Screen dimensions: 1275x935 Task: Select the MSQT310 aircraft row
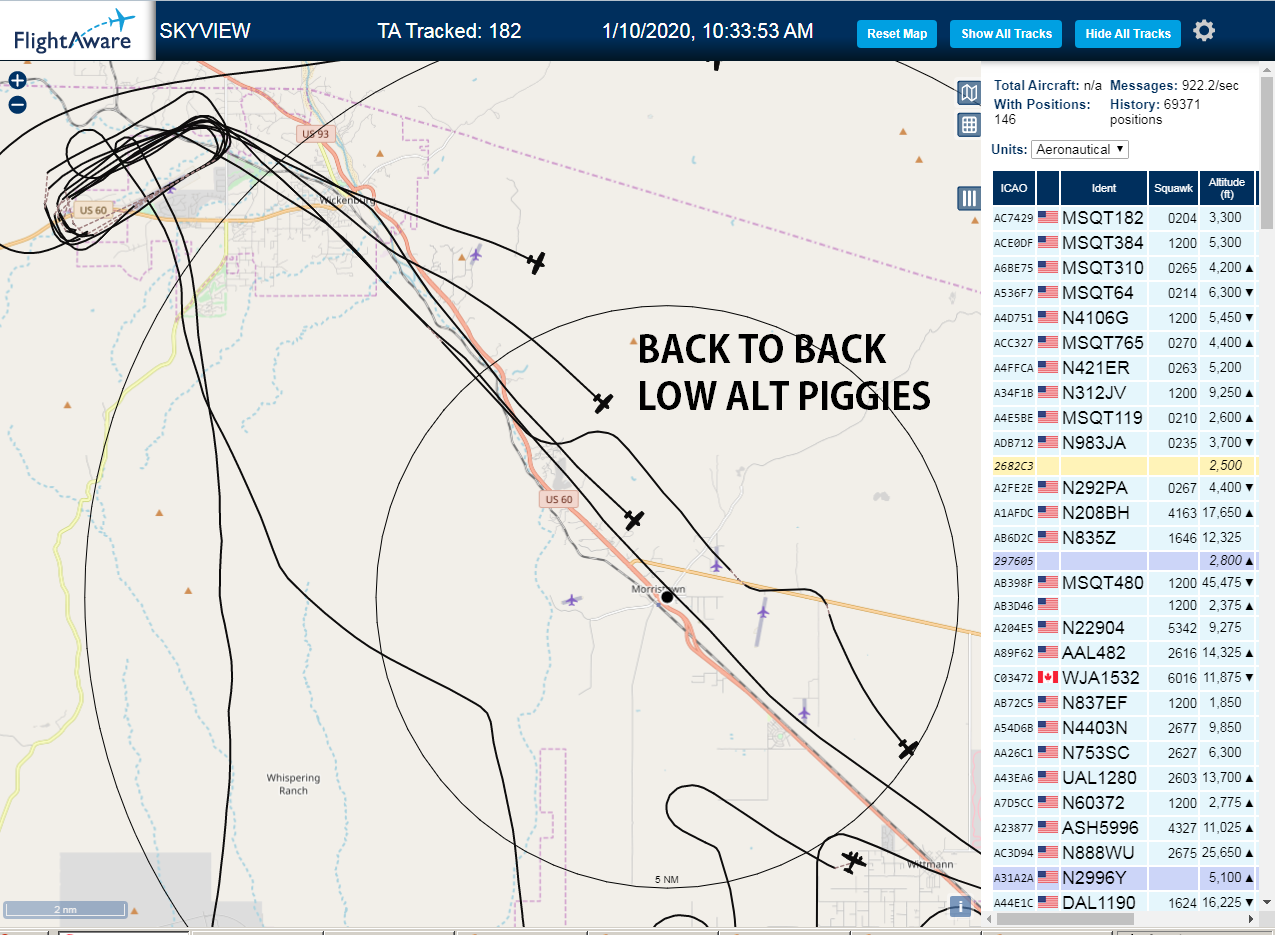click(1125, 267)
